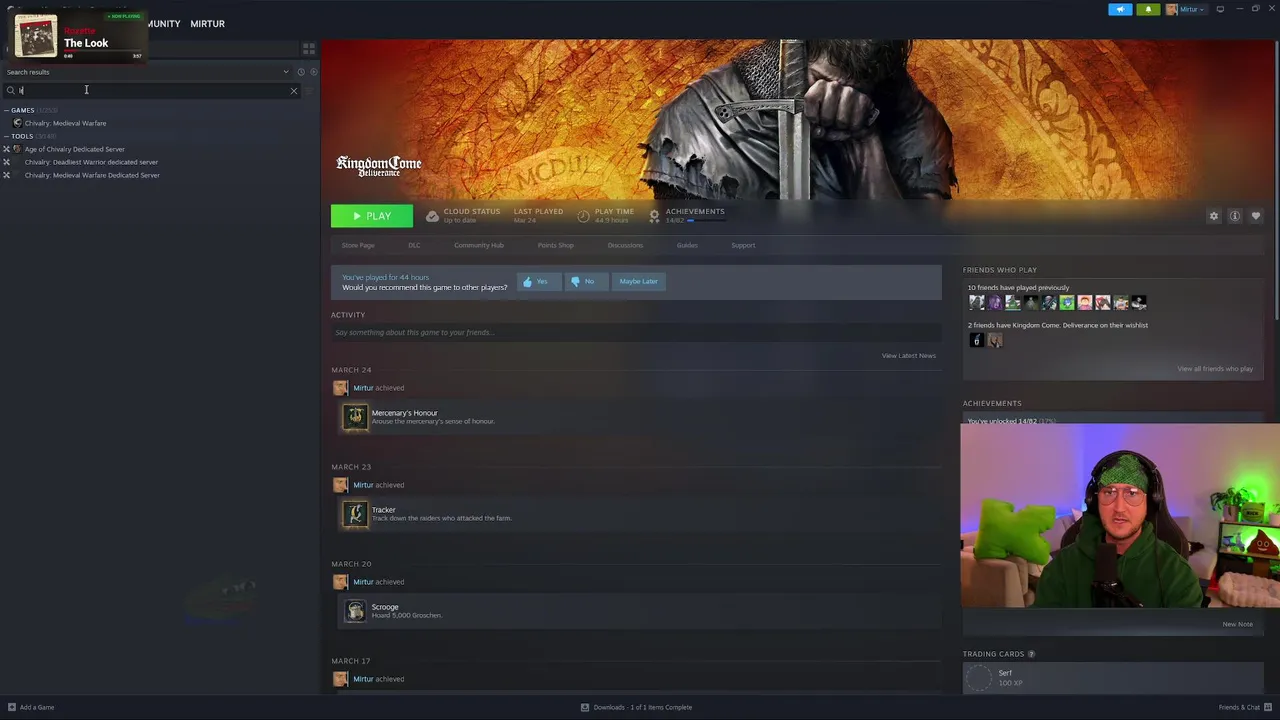This screenshot has width=1280, height=720.
Task: Select Chivalry: Medieval Warfare Dedicated Server
Action: click(92, 175)
